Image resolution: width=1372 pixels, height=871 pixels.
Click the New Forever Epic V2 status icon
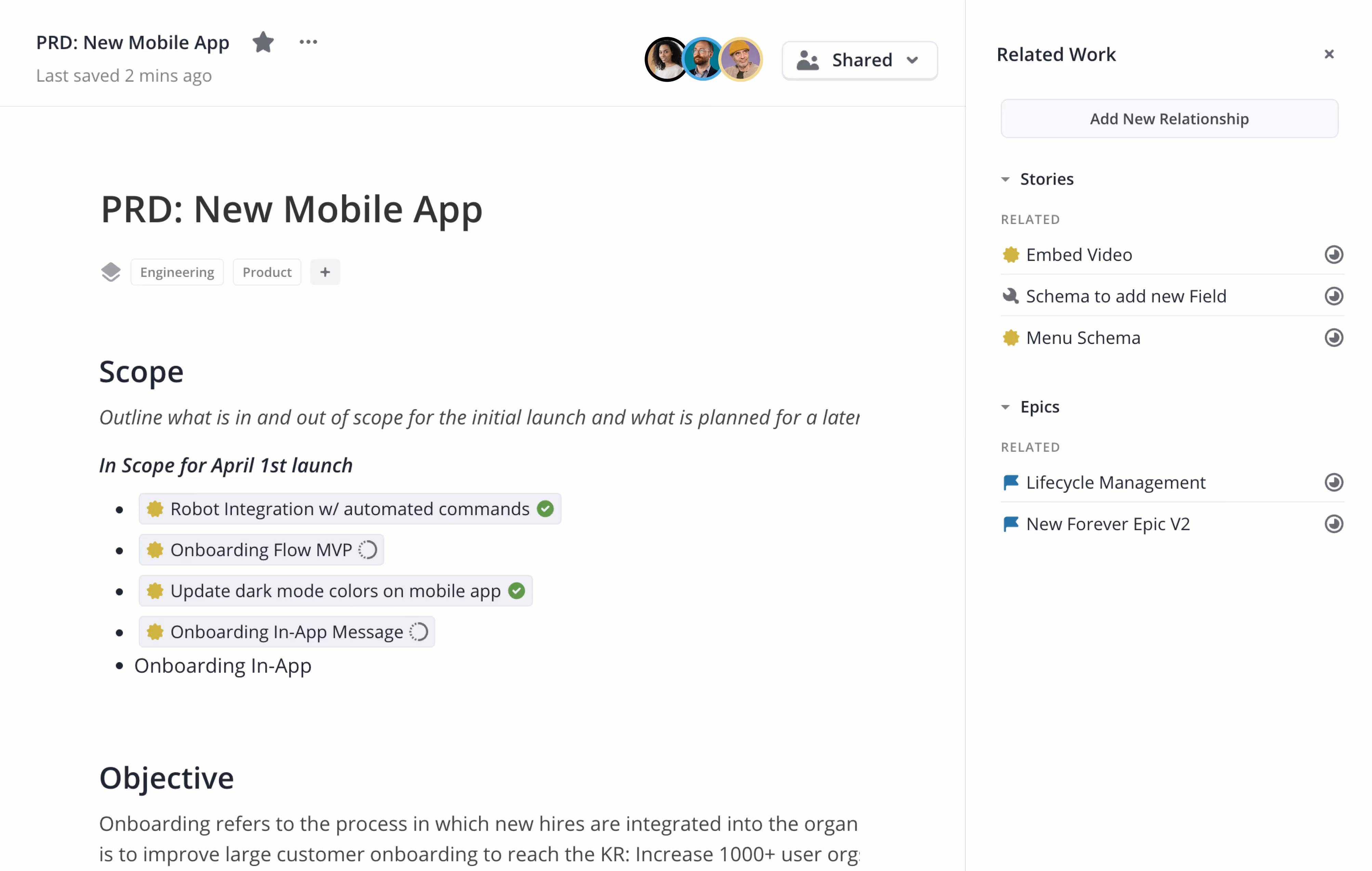[1333, 524]
